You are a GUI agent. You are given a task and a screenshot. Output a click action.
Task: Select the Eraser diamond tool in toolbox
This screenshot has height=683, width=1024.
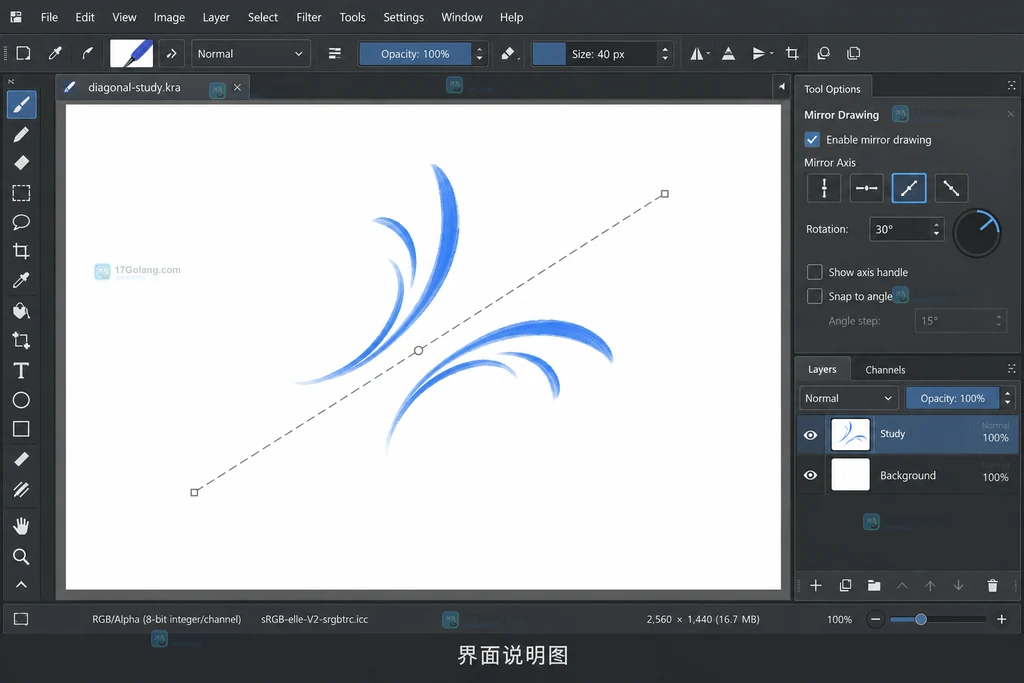[x=22, y=163]
